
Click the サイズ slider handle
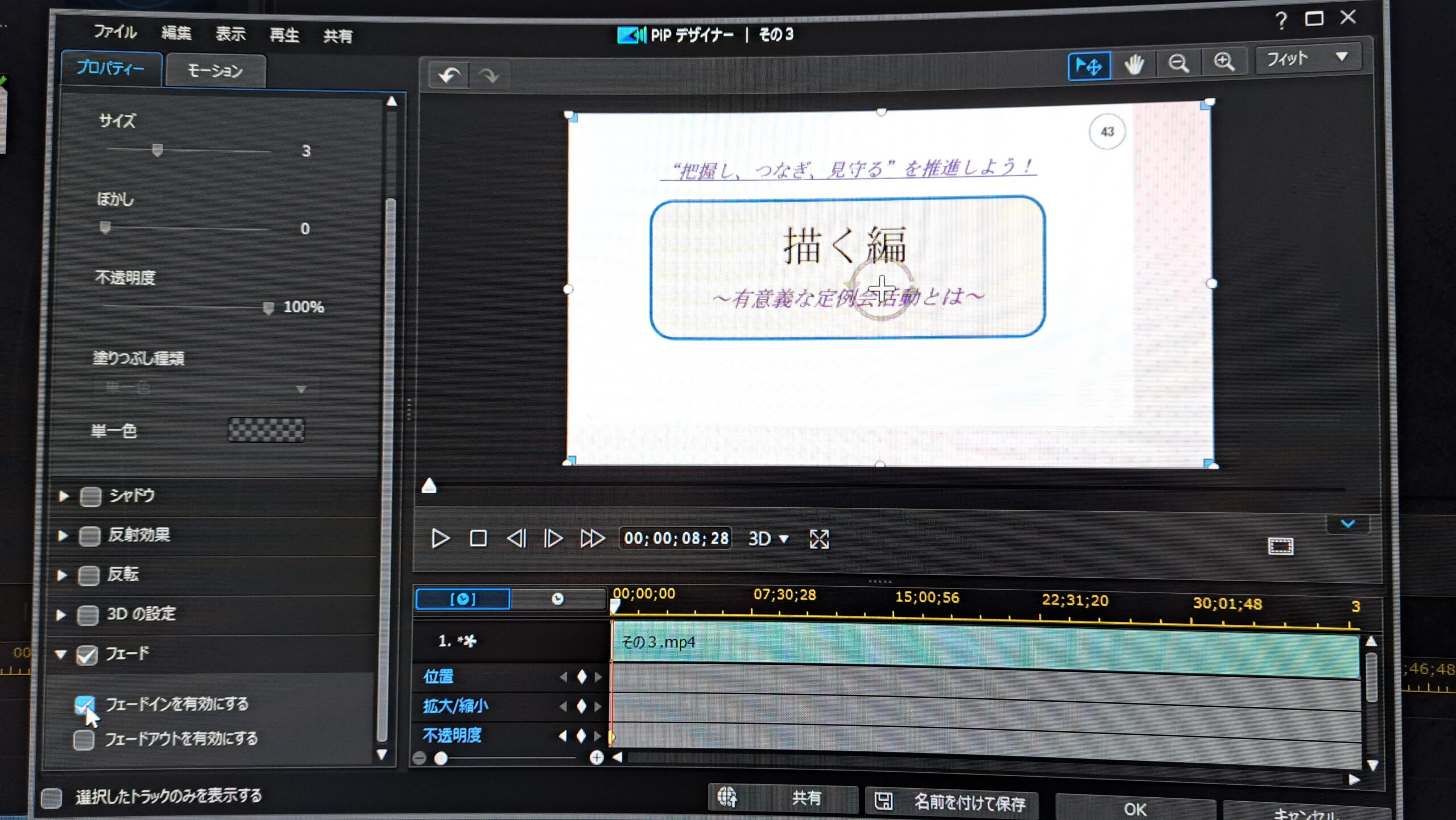tap(158, 150)
